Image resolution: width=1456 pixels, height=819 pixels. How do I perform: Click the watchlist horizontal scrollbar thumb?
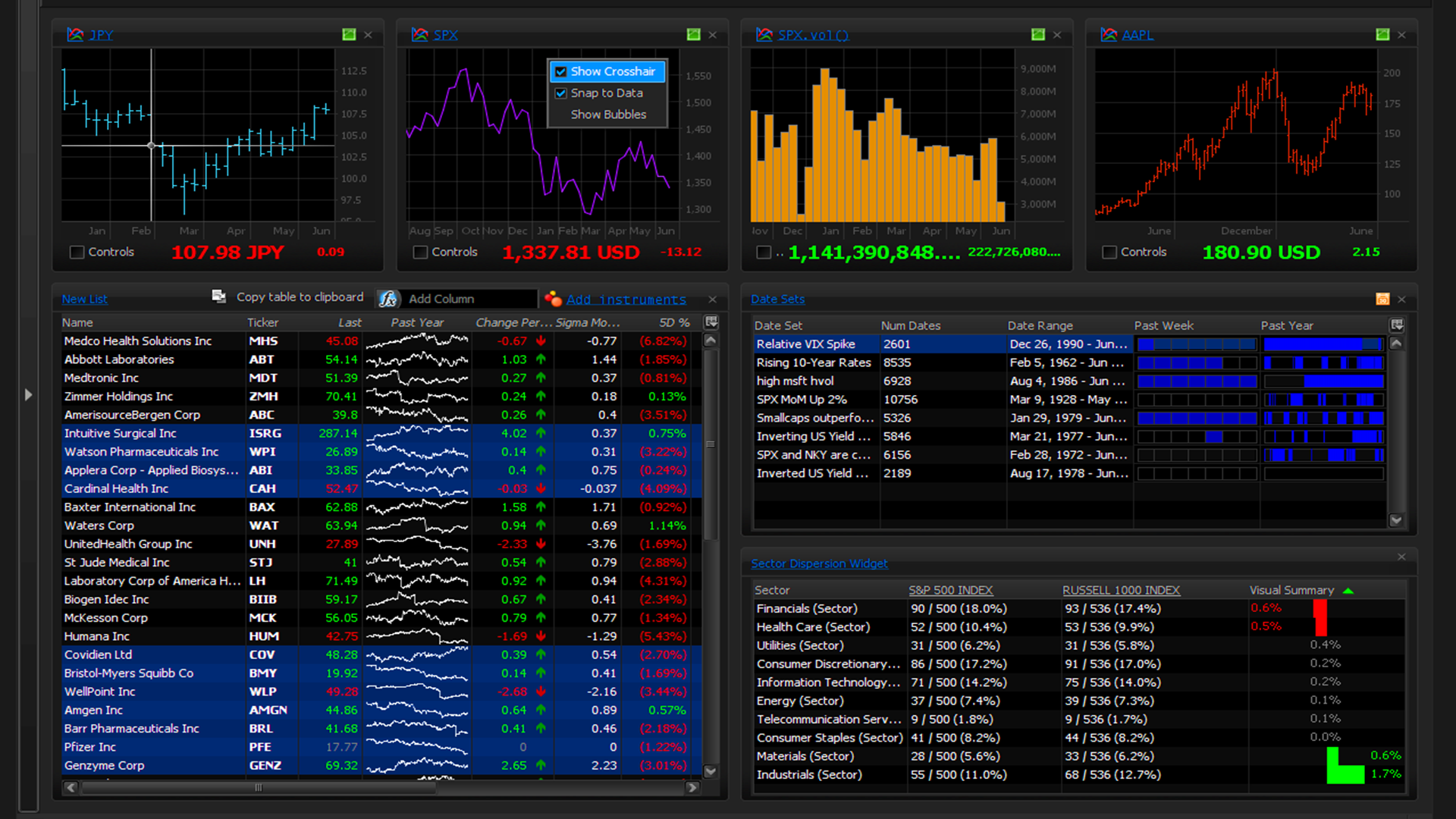258,788
